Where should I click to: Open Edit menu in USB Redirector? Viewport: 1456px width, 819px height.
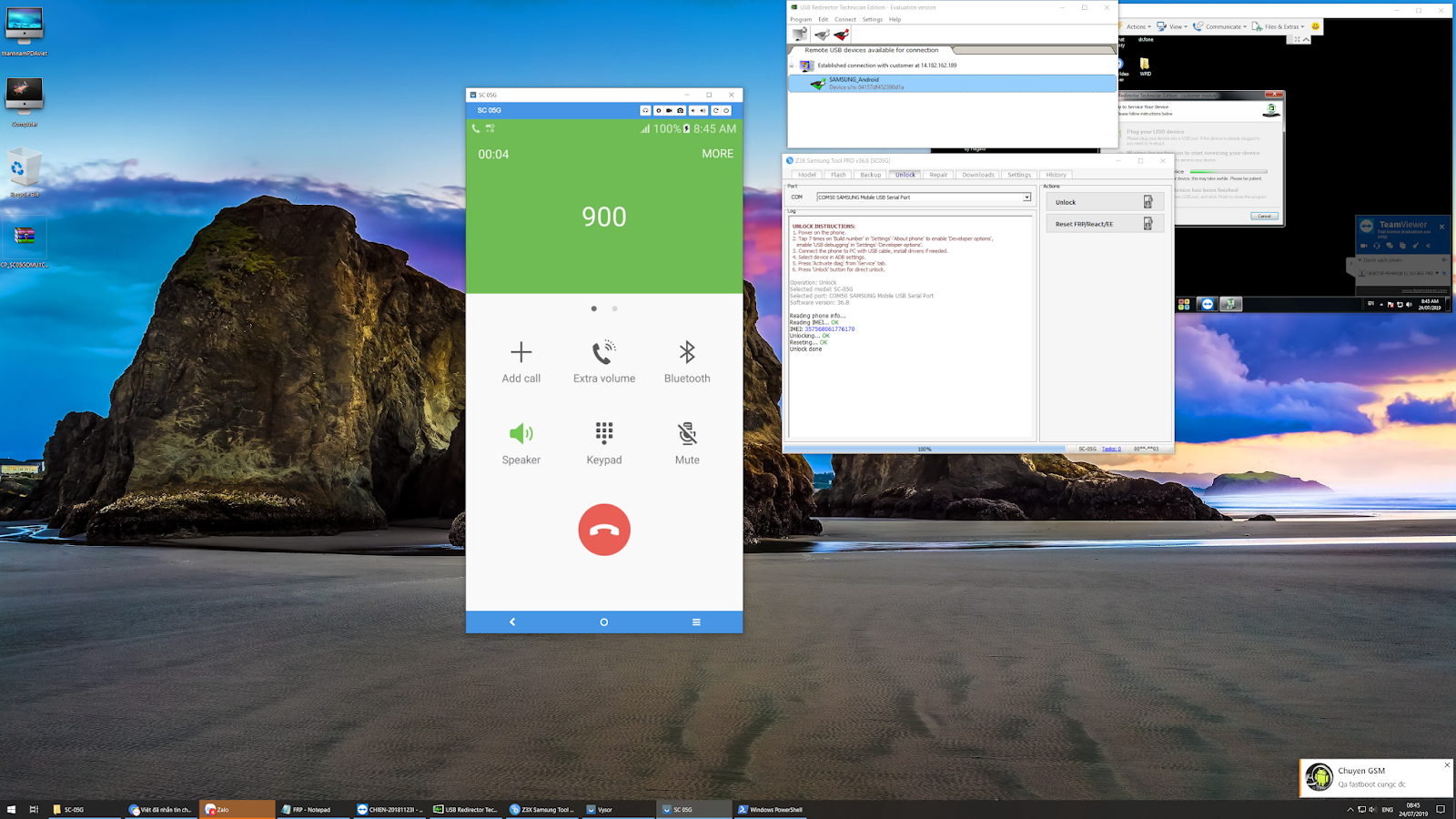(x=824, y=19)
